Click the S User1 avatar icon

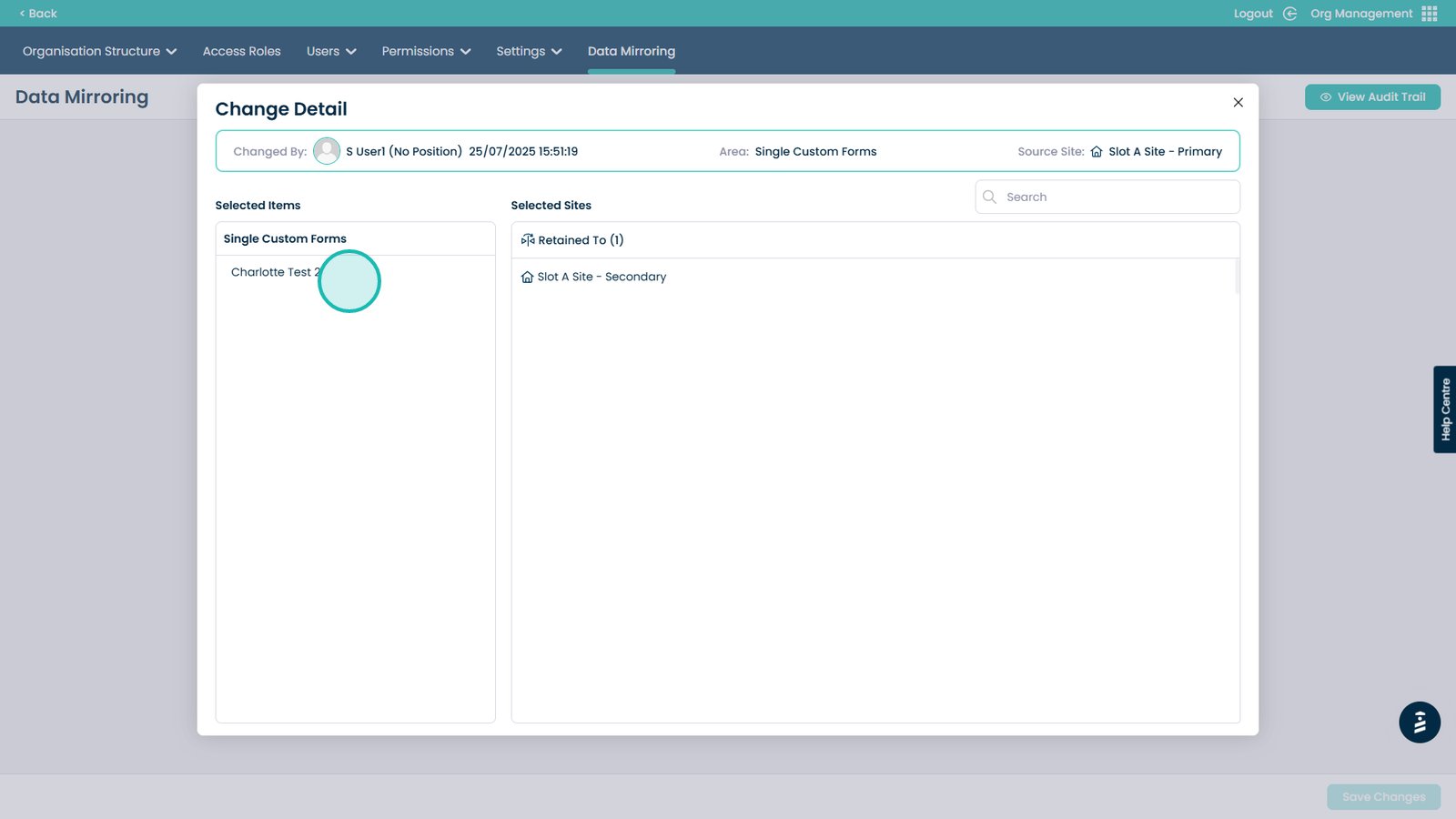pyautogui.click(x=327, y=151)
